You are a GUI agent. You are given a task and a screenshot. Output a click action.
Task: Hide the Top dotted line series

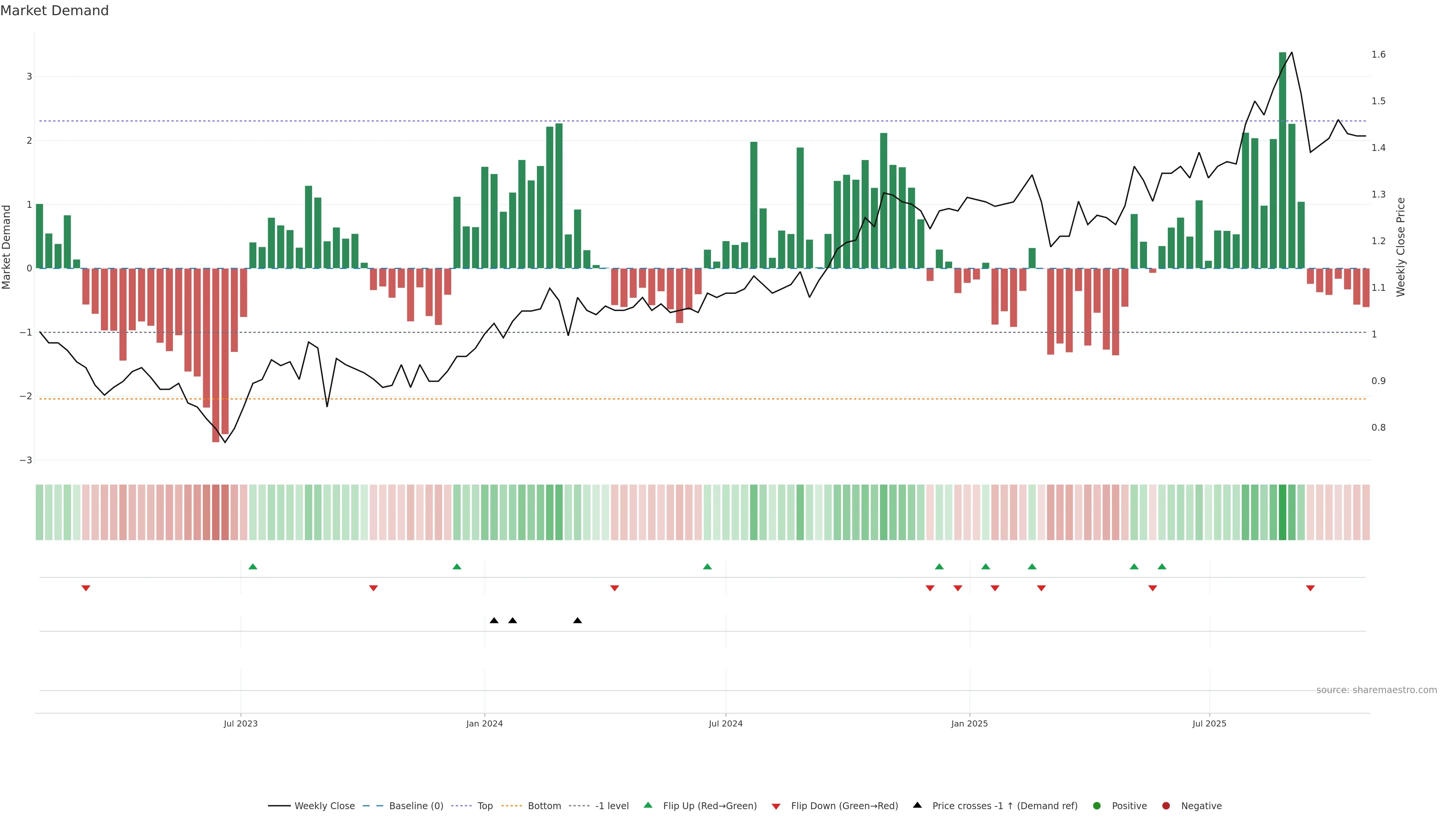coord(485,806)
